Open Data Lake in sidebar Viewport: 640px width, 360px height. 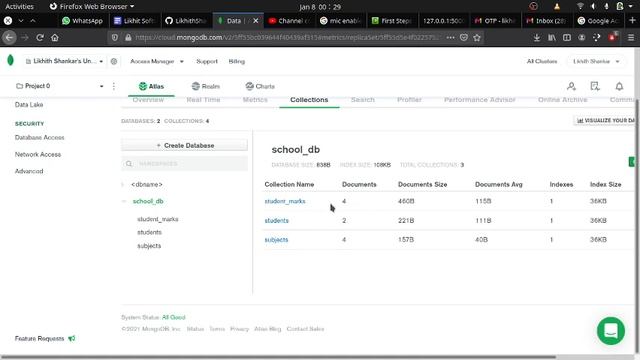[x=29, y=104]
